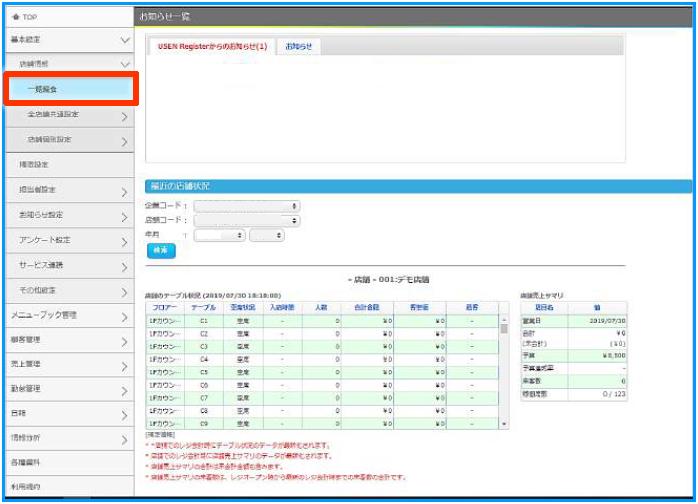698x504 pixels.
Task: Open the 一覧照会 menu item
Action: click(x=69, y=89)
